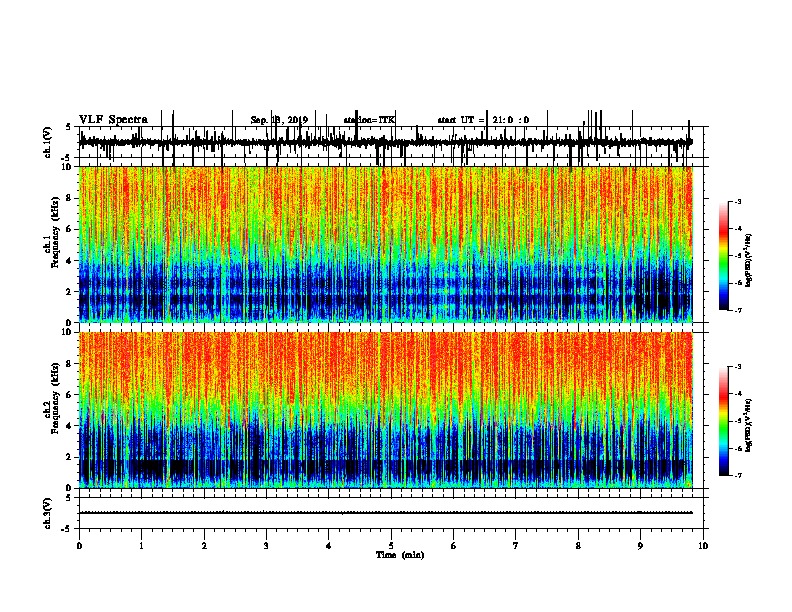Click the ch.2 'Frequency (kHz)' axis label

(x=55, y=398)
